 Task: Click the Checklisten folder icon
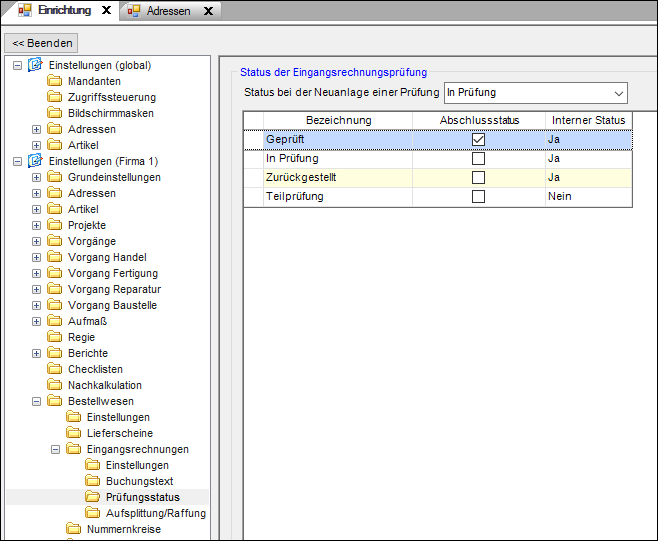click(55, 369)
